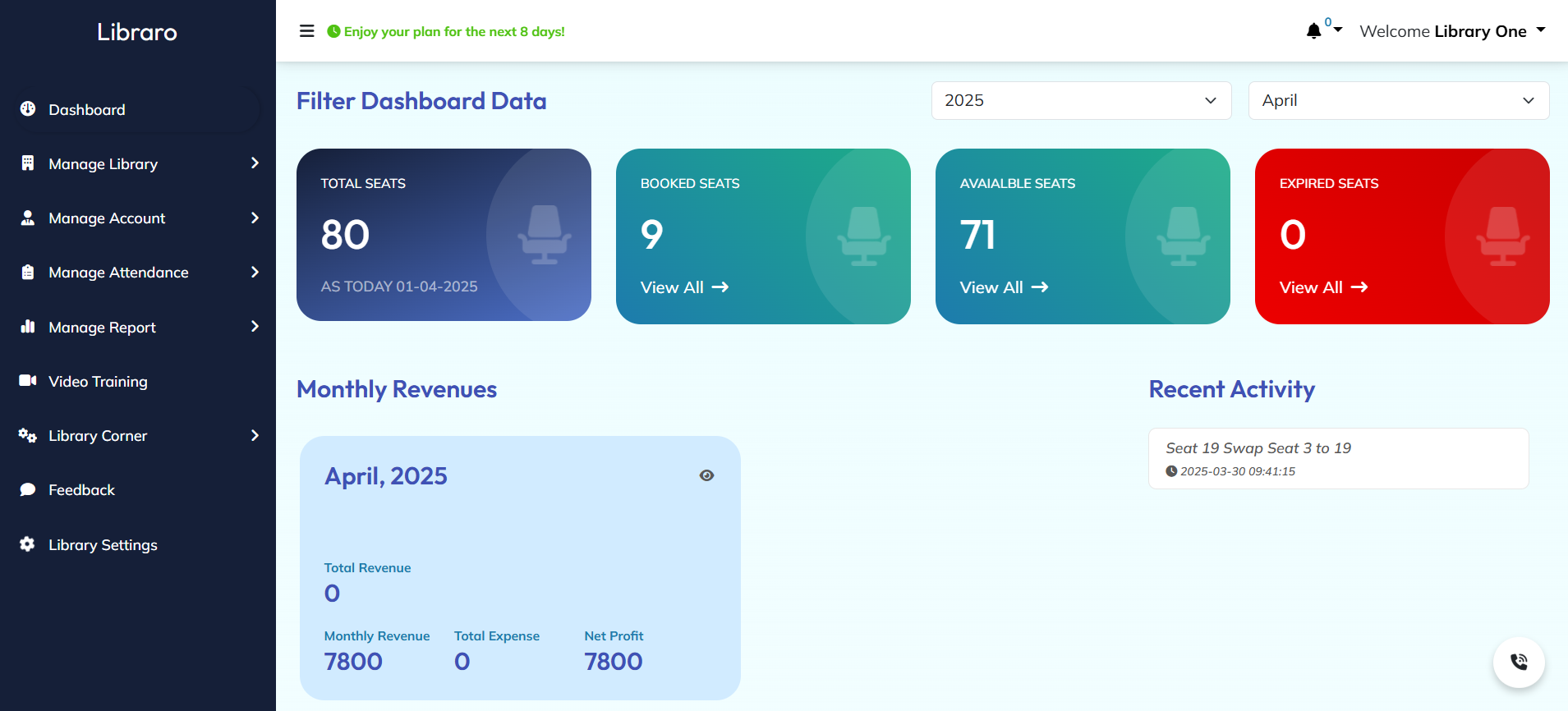Click the Library Corner gears icon
The width and height of the screenshot is (1568, 711).
(28, 435)
